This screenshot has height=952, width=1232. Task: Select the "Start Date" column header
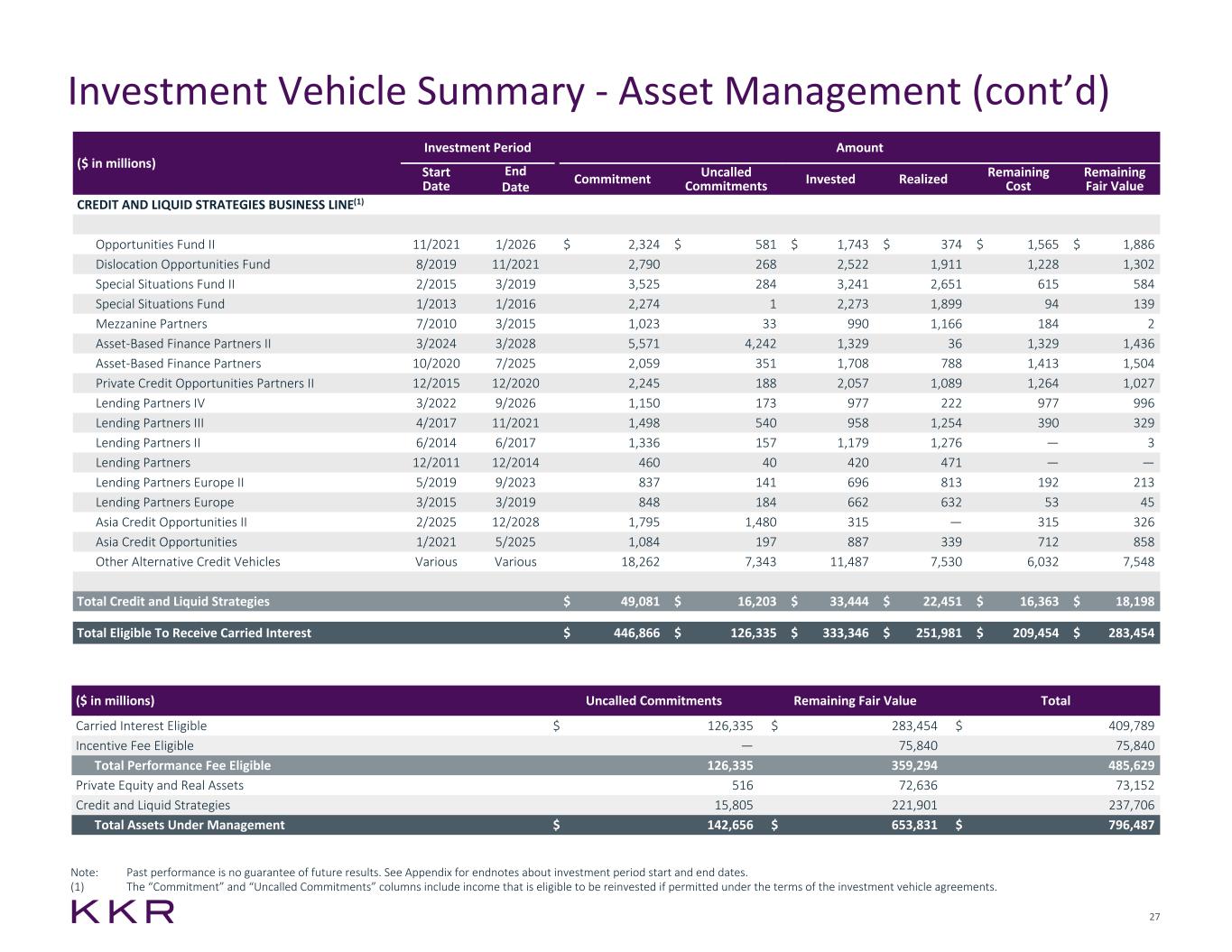click(x=436, y=179)
